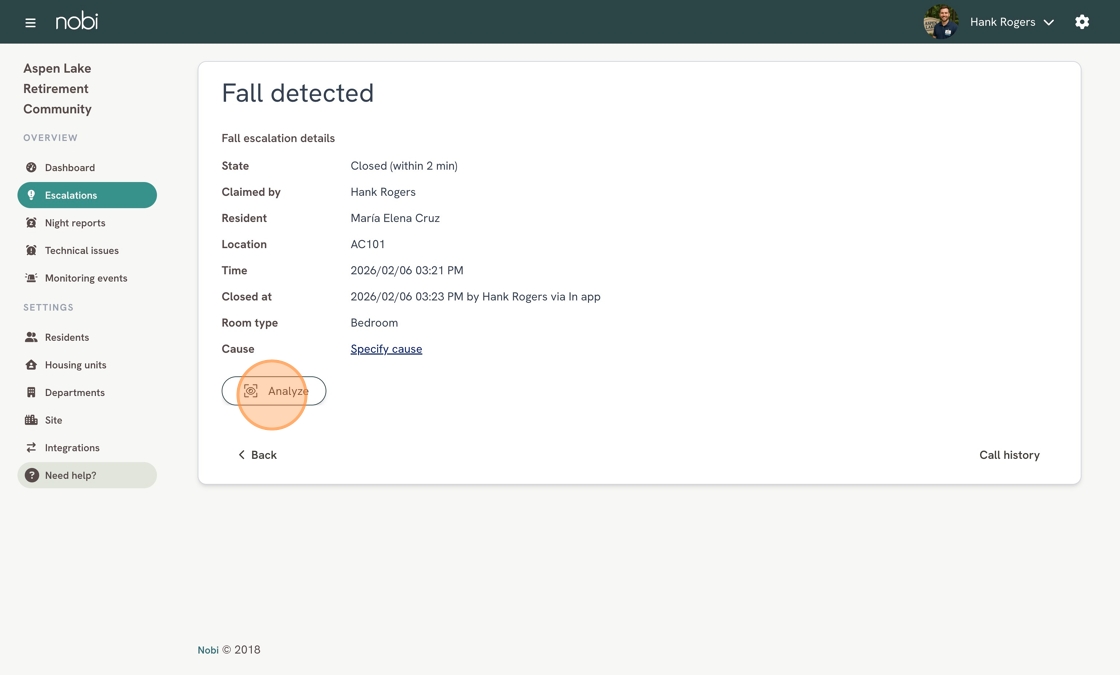Viewport: 1120px width, 675px height.
Task: Click the Residents people icon
Action: click(31, 338)
